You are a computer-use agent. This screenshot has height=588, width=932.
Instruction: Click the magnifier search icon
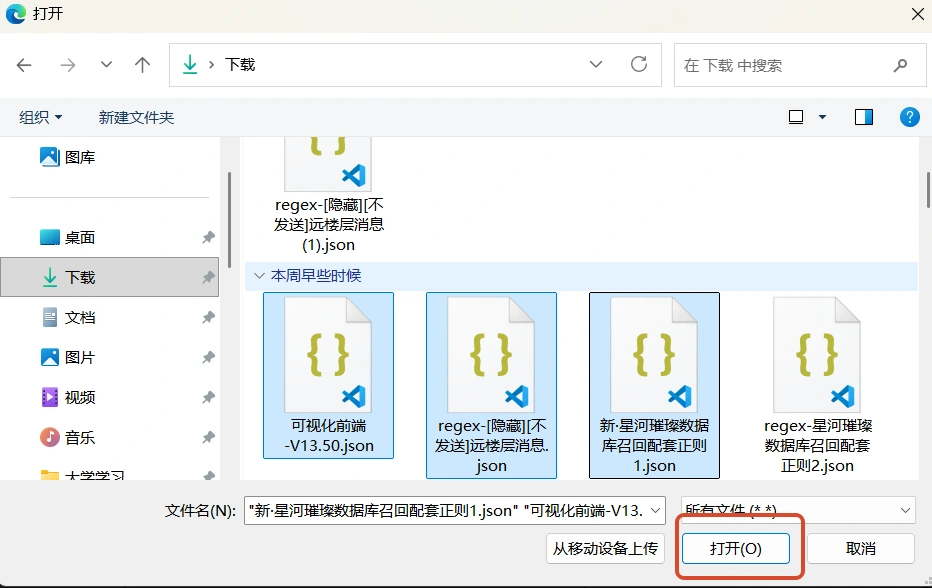pyautogui.click(x=900, y=65)
